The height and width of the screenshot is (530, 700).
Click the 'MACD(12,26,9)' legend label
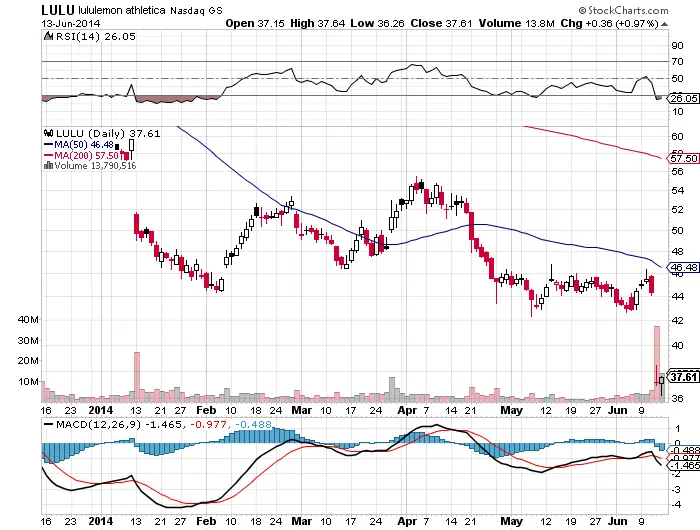(98, 424)
